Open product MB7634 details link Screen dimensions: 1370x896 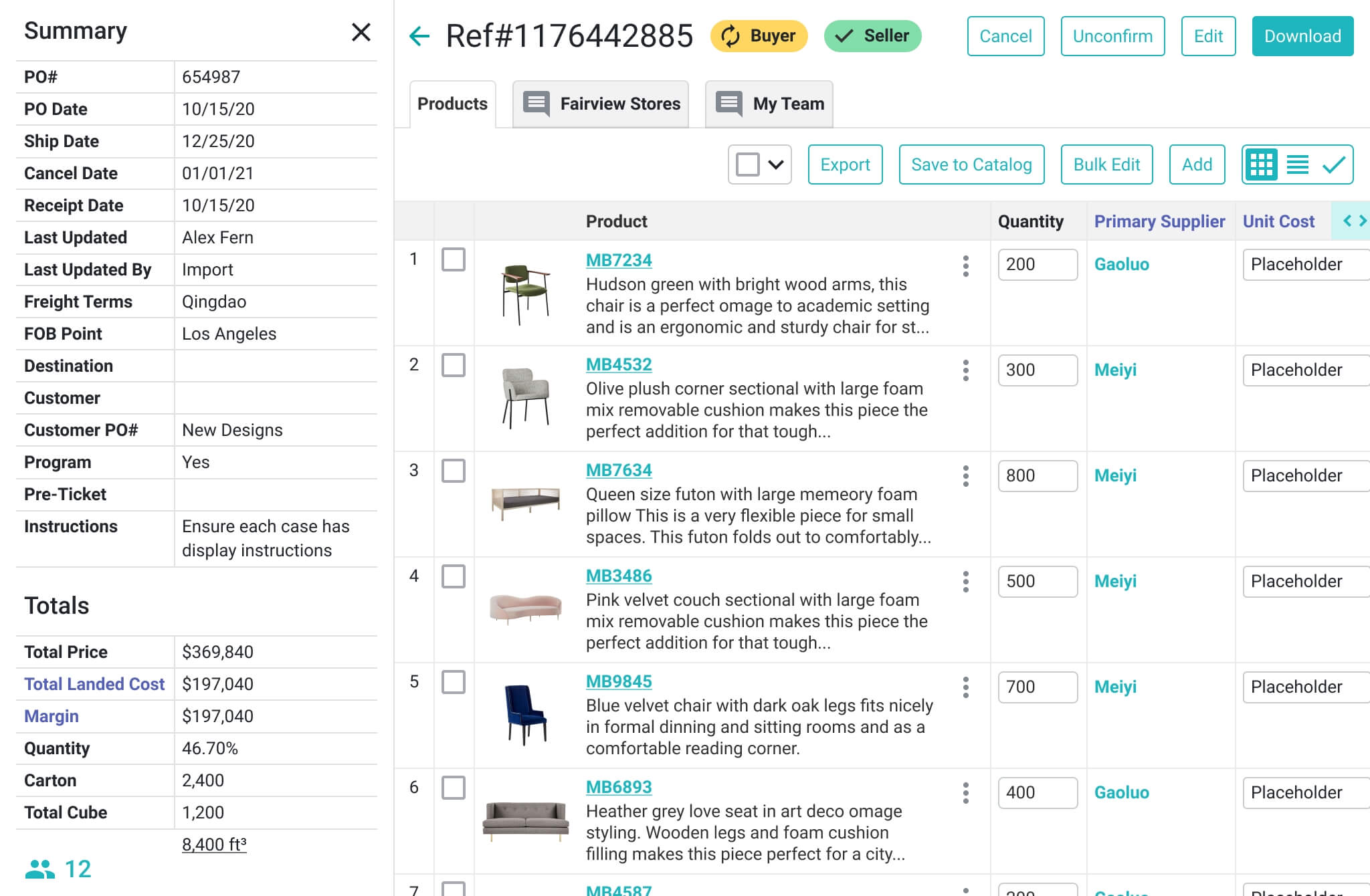[x=618, y=470]
